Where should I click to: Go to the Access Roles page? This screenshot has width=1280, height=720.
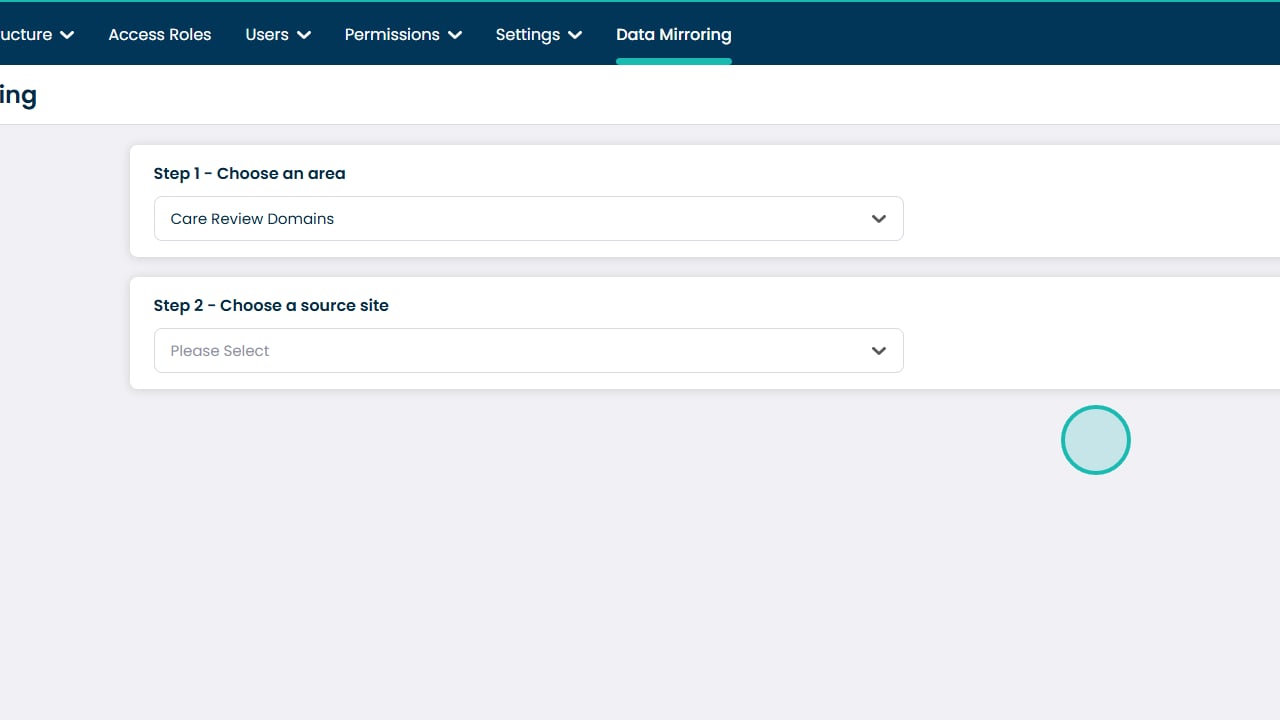[160, 35]
